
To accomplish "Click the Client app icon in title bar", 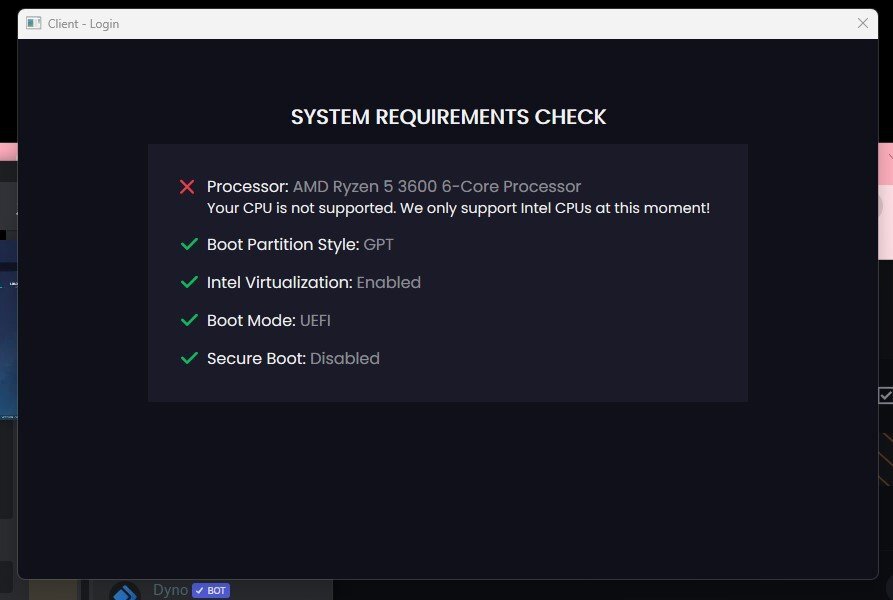I will pos(34,23).
